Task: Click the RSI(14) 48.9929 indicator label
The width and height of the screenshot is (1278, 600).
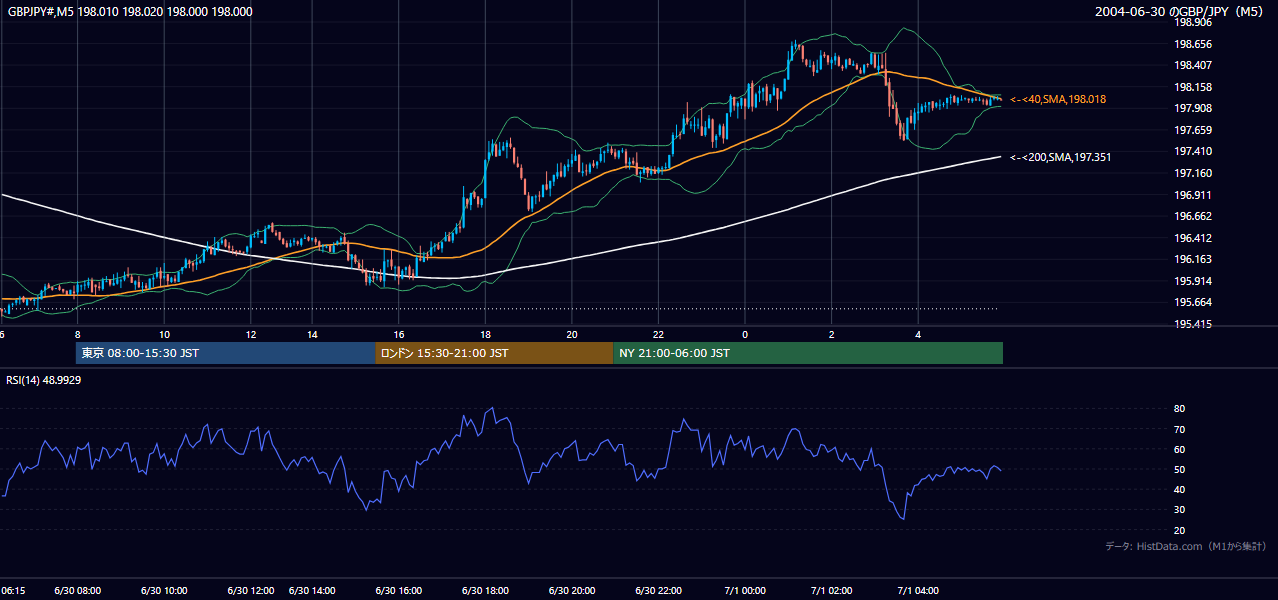Action: [x=44, y=380]
